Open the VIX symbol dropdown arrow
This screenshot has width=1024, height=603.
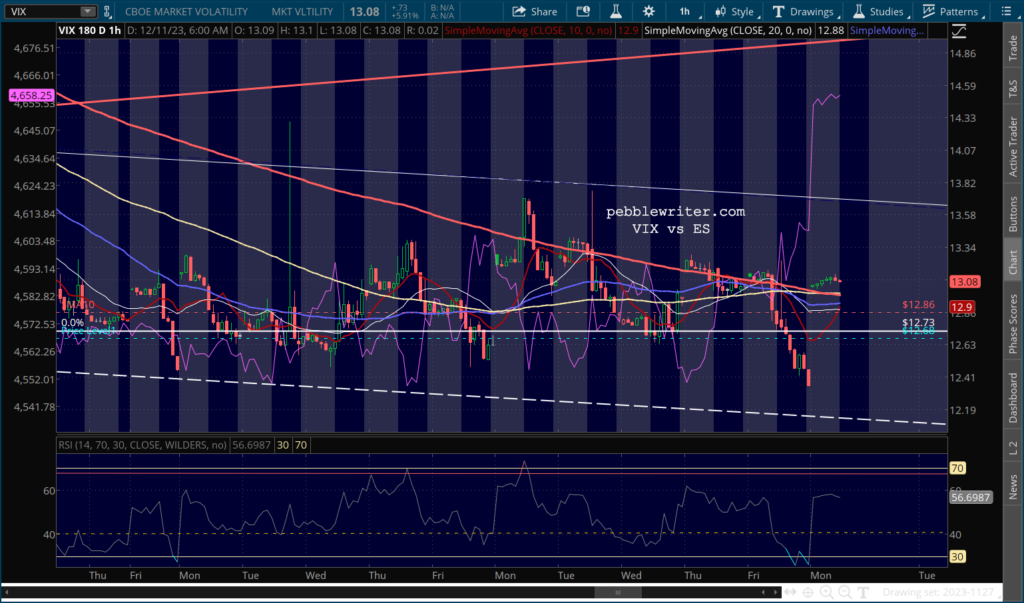click(x=87, y=12)
